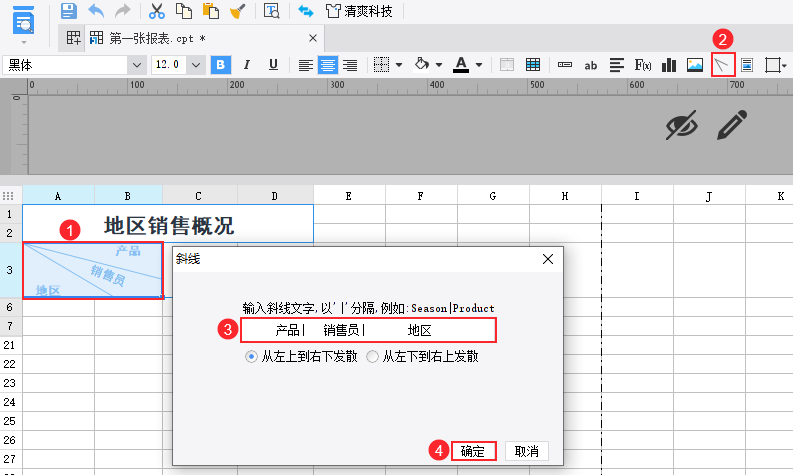
Task: Insert a widget with the text box icon
Action: 565,65
